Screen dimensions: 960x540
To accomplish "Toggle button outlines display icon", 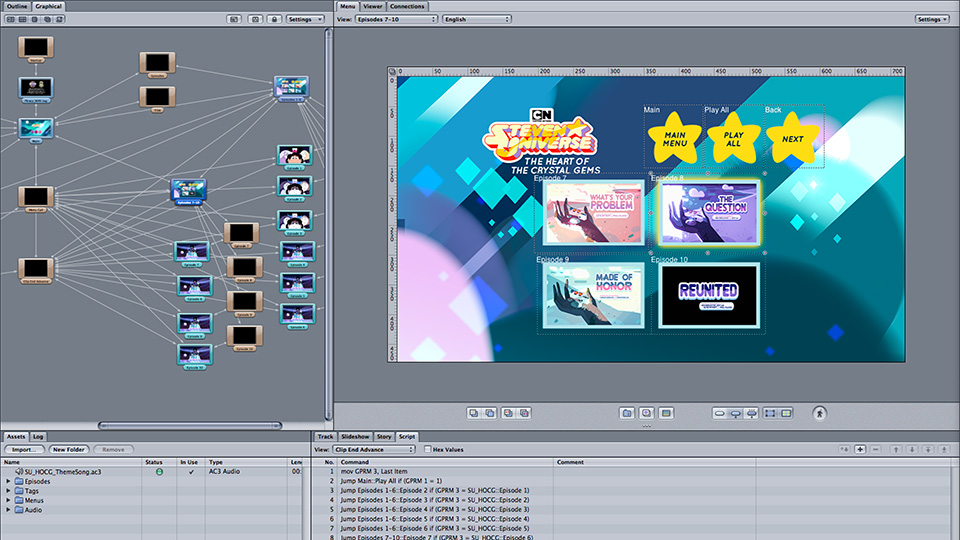I will click(x=770, y=414).
